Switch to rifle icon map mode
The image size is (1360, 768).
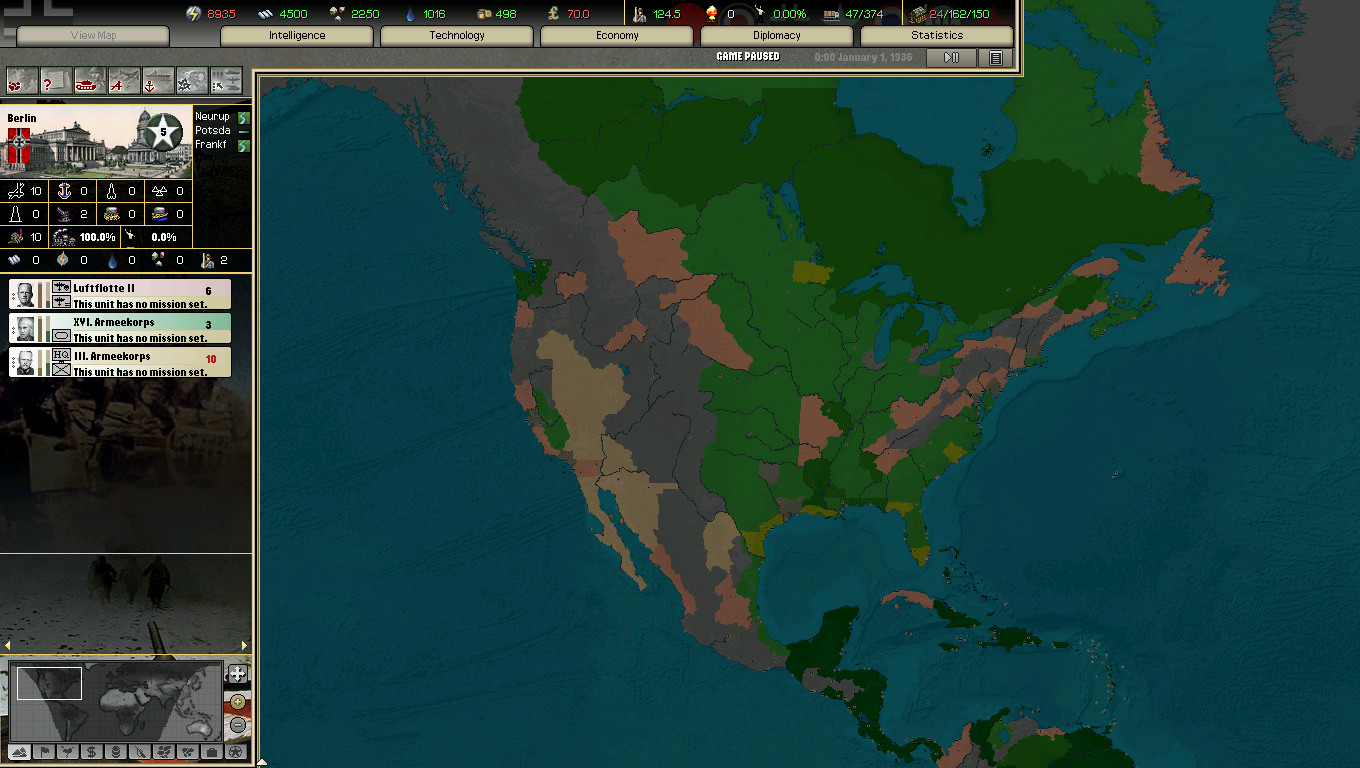tap(139, 751)
